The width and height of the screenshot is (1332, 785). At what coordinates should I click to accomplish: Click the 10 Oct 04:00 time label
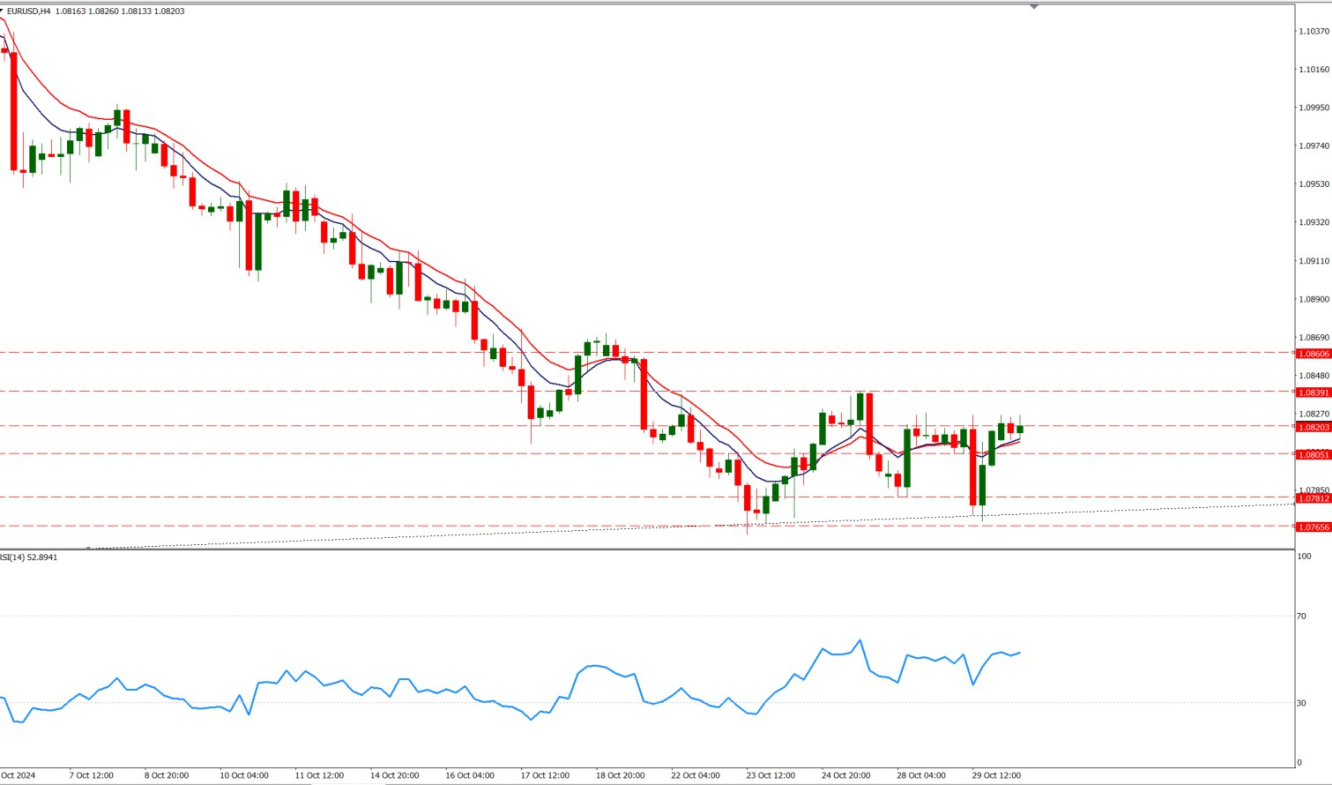[x=243, y=775]
